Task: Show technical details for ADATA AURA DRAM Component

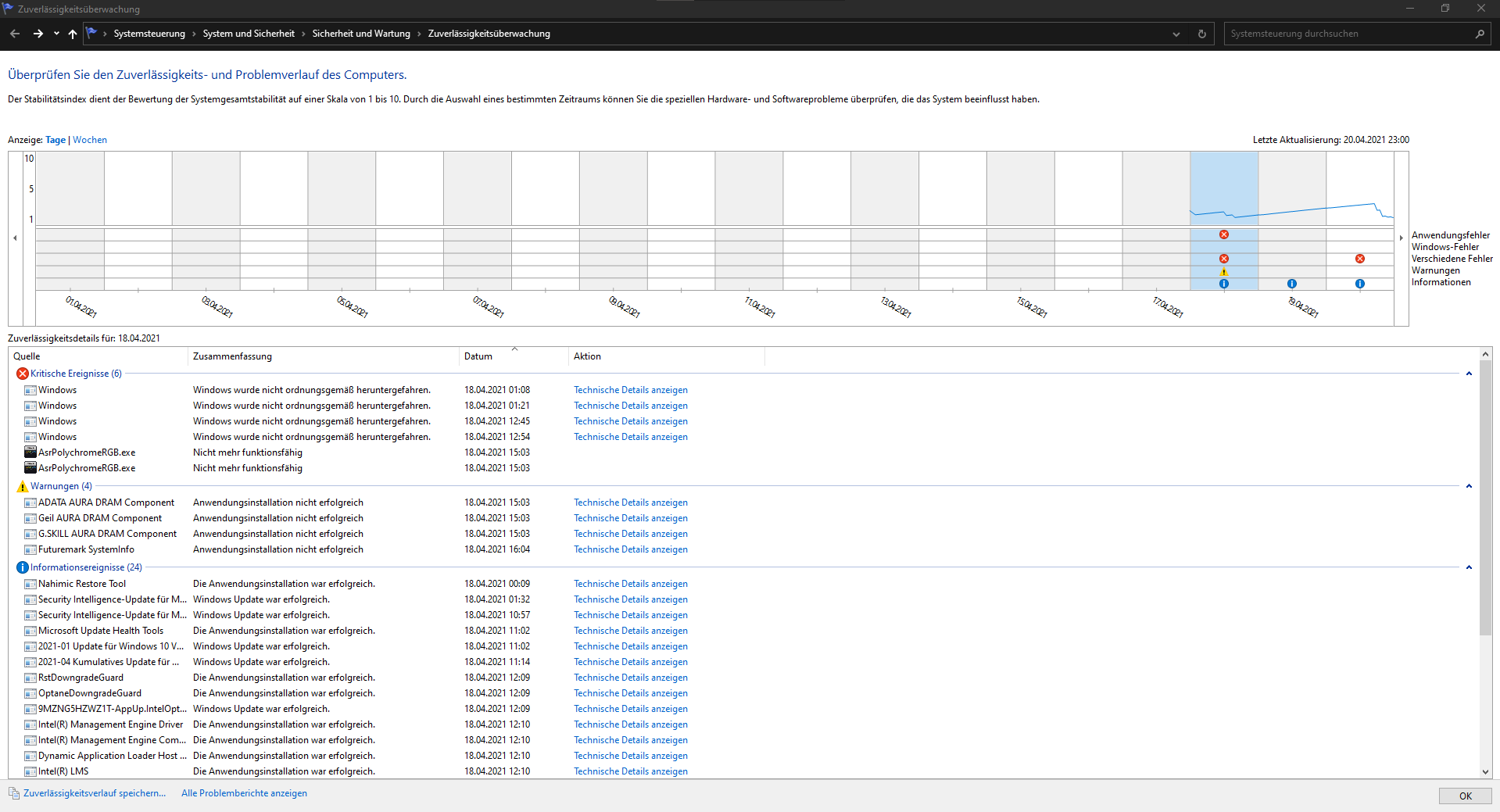Action: (631, 503)
